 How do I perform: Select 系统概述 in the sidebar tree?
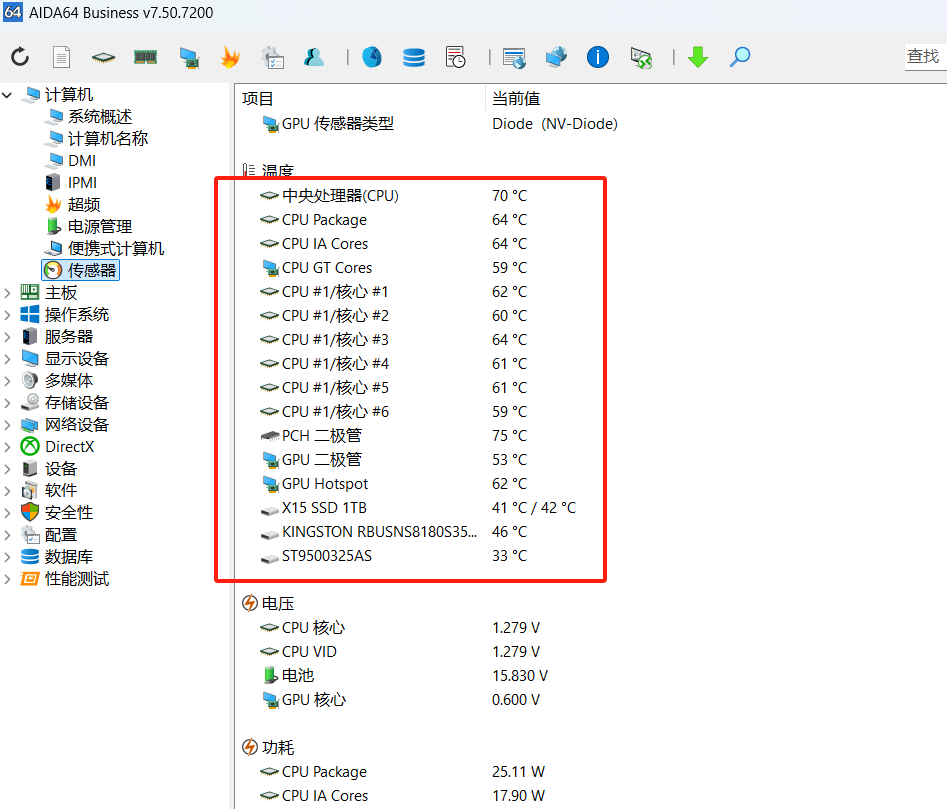tap(99, 117)
